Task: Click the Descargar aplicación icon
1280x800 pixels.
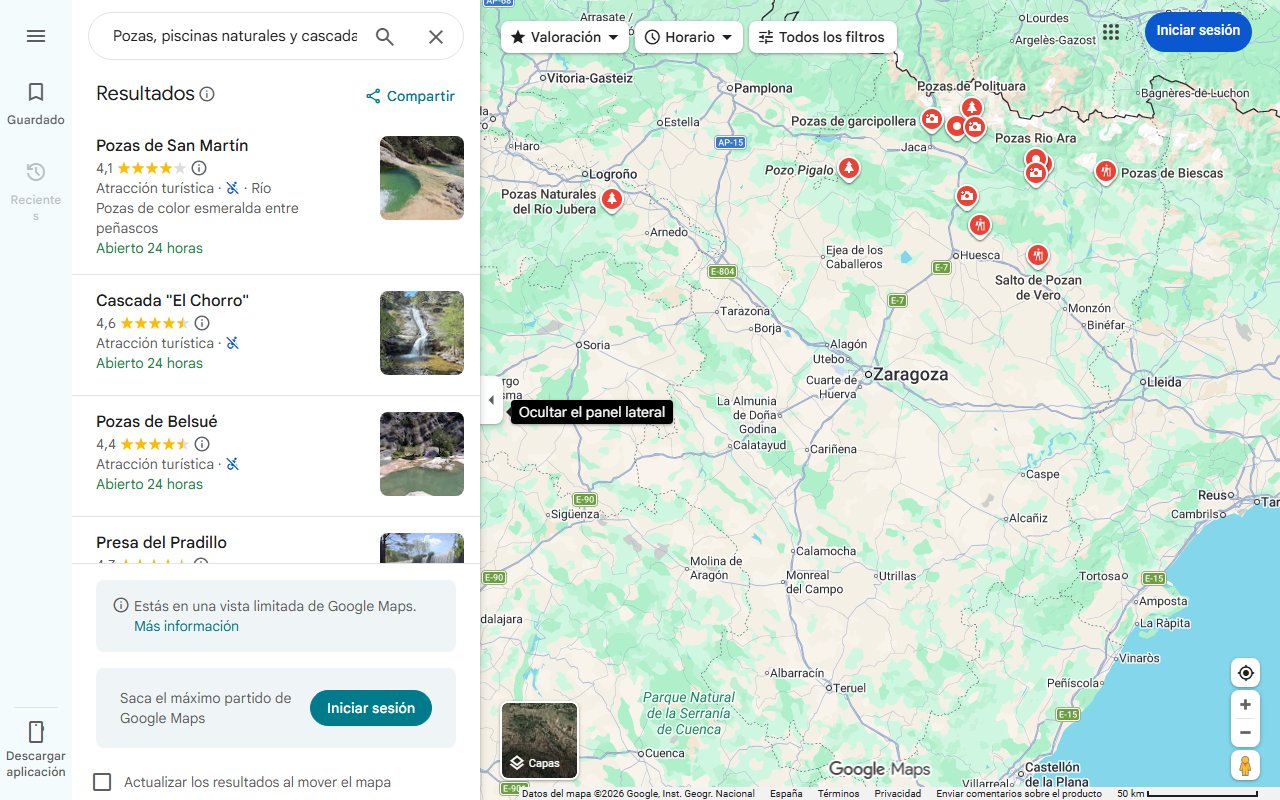Action: point(36,733)
